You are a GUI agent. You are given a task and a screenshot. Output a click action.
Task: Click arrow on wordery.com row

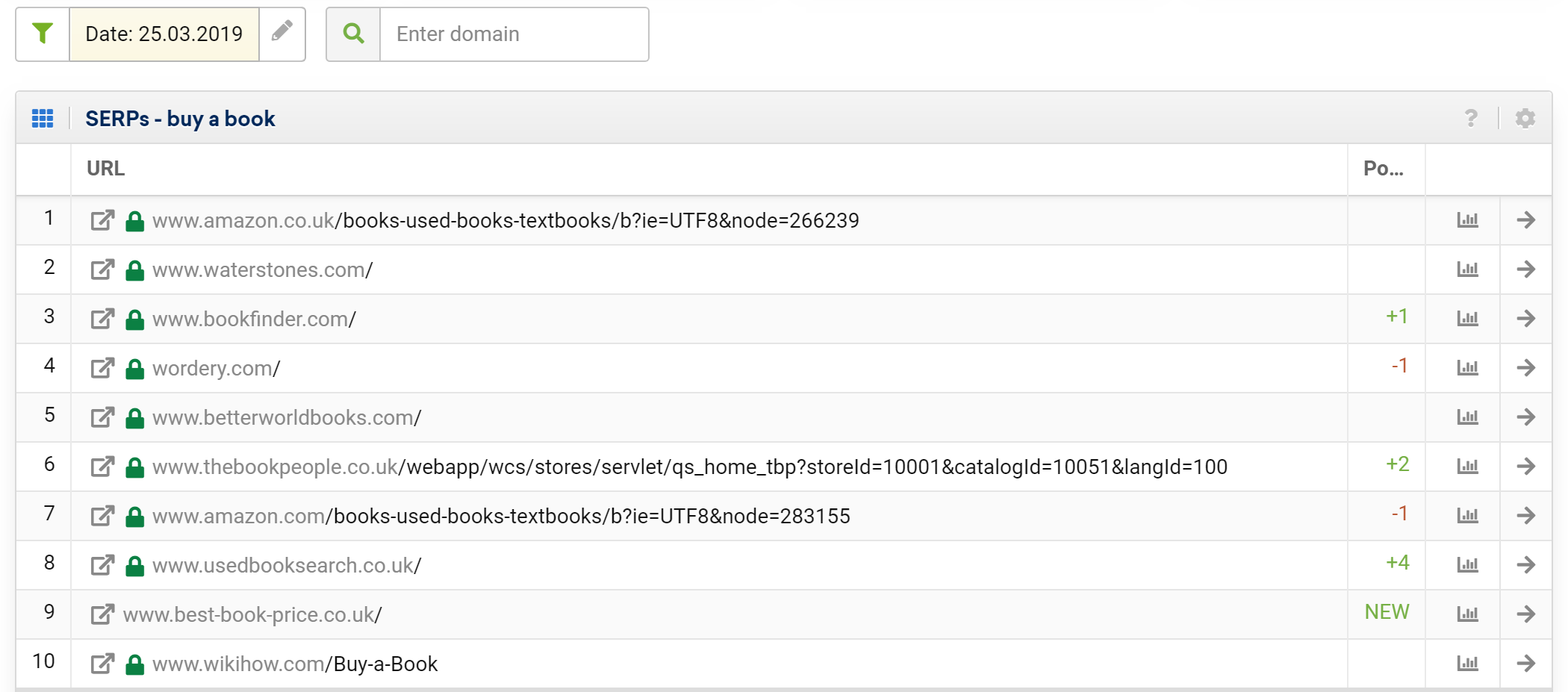point(1525,368)
